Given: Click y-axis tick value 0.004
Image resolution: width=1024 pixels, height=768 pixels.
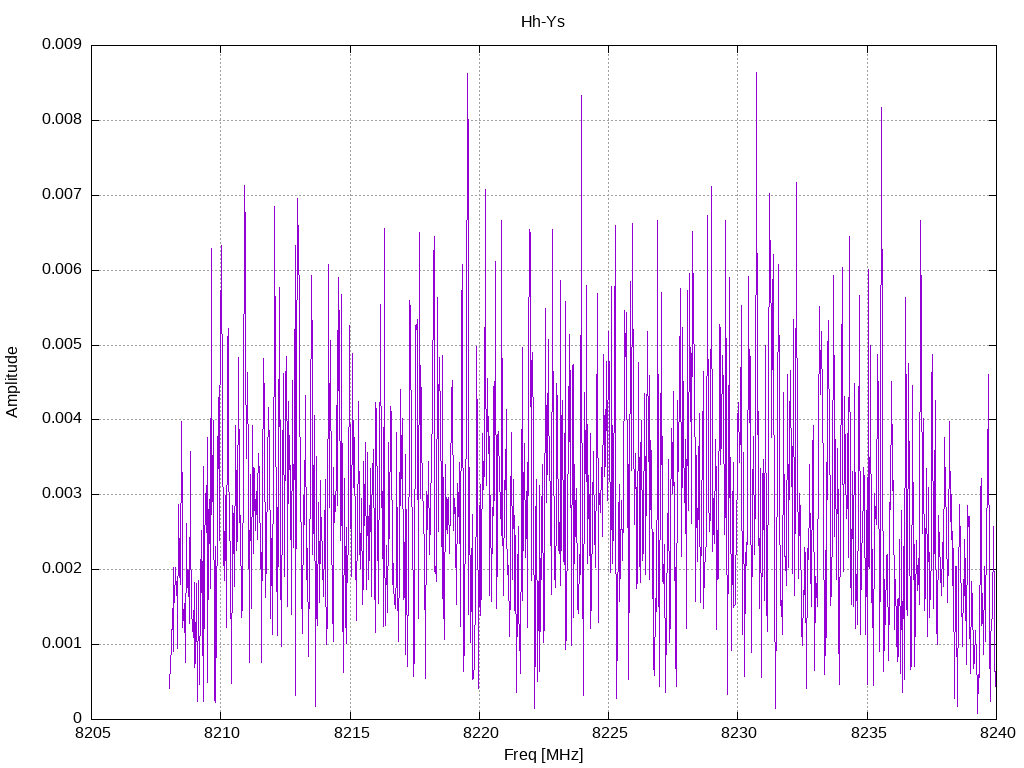Looking at the screenshot, I should click(x=62, y=419).
